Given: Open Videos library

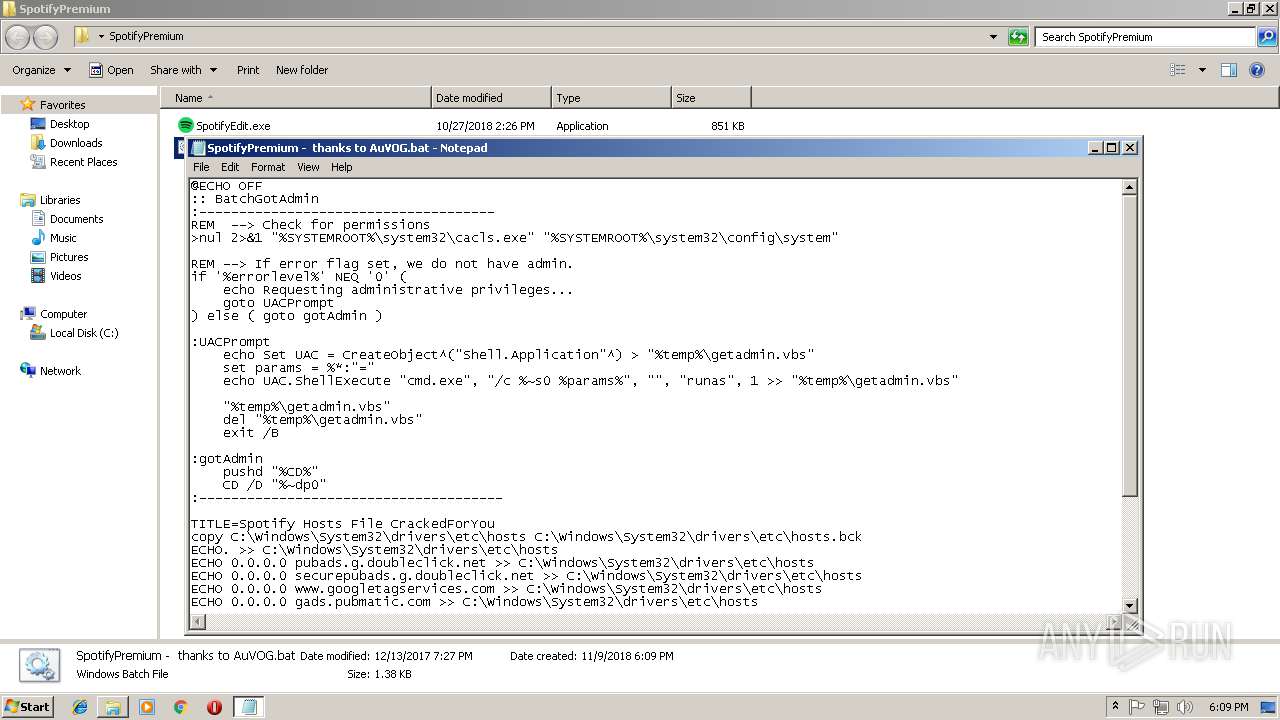Looking at the screenshot, I should pos(66,276).
